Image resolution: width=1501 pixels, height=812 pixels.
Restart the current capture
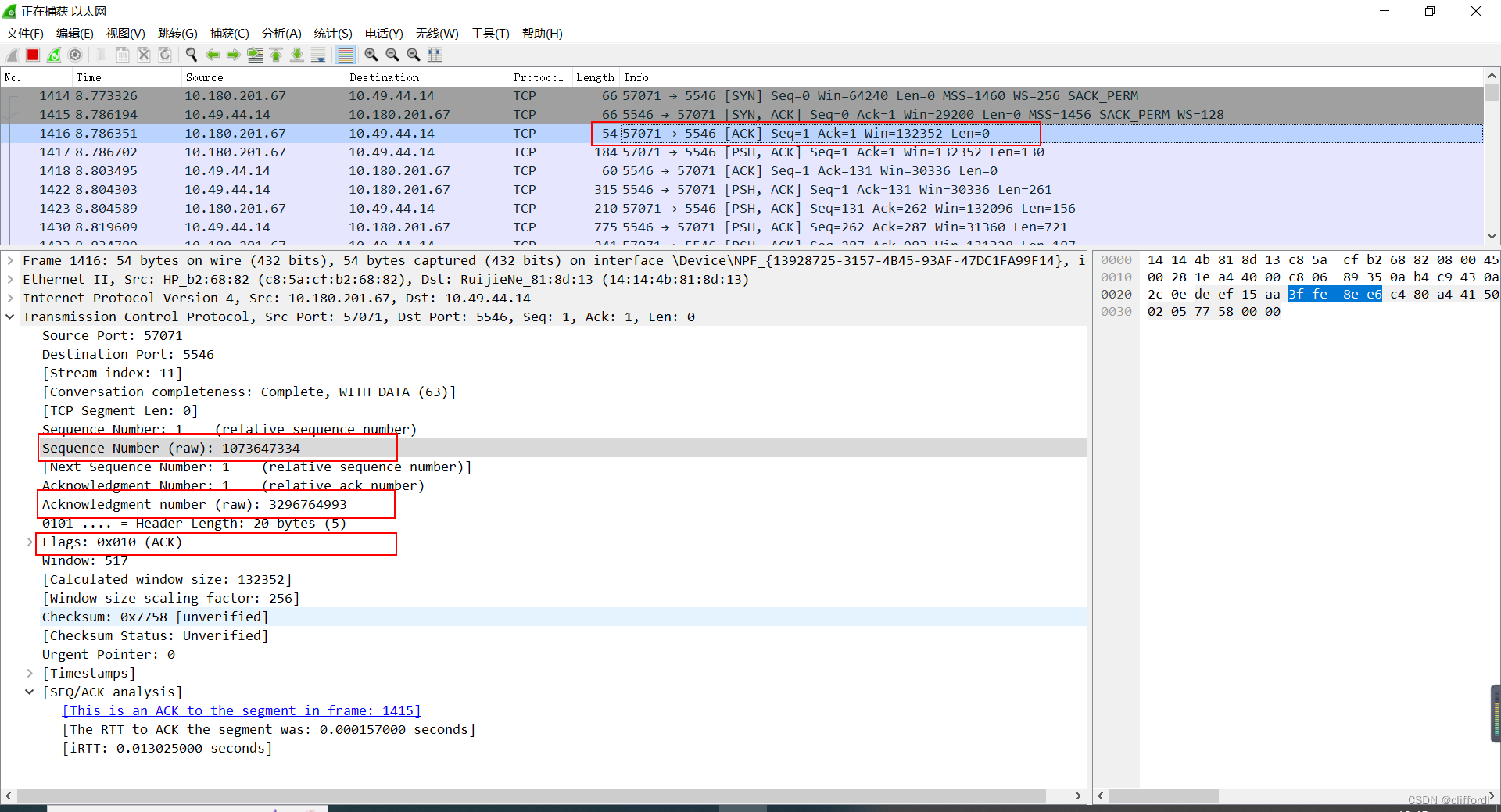(x=54, y=55)
